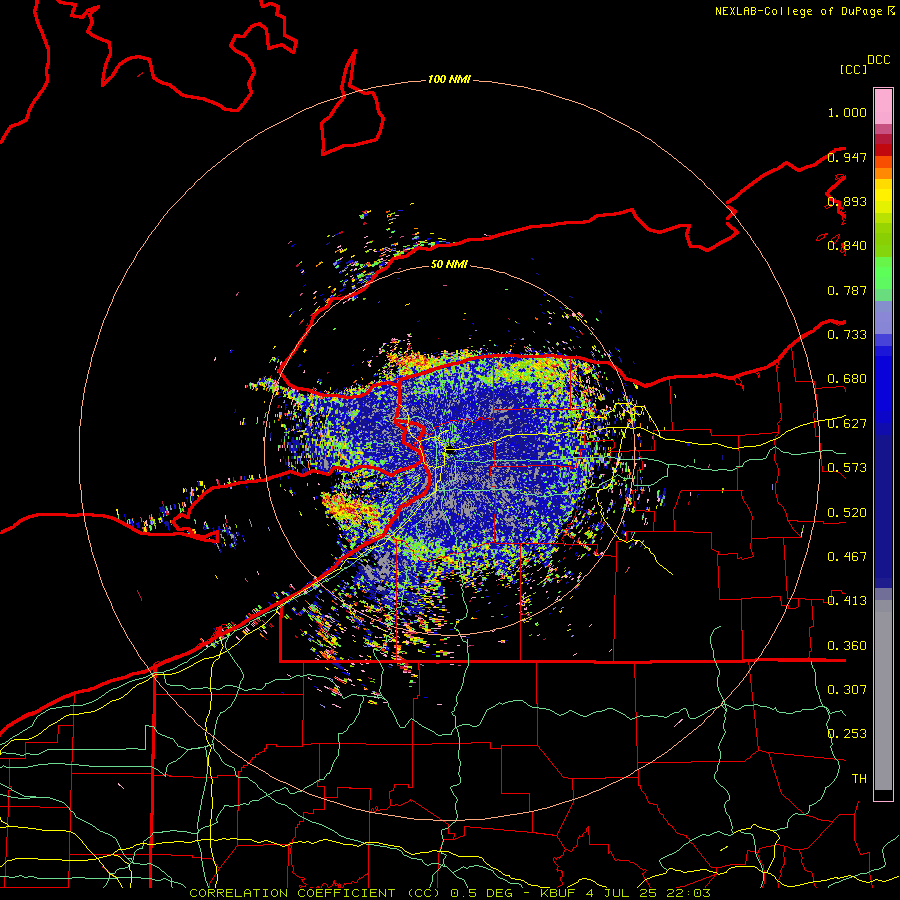
Task: Pick the light pink segment of the color bar
Action: (883, 106)
